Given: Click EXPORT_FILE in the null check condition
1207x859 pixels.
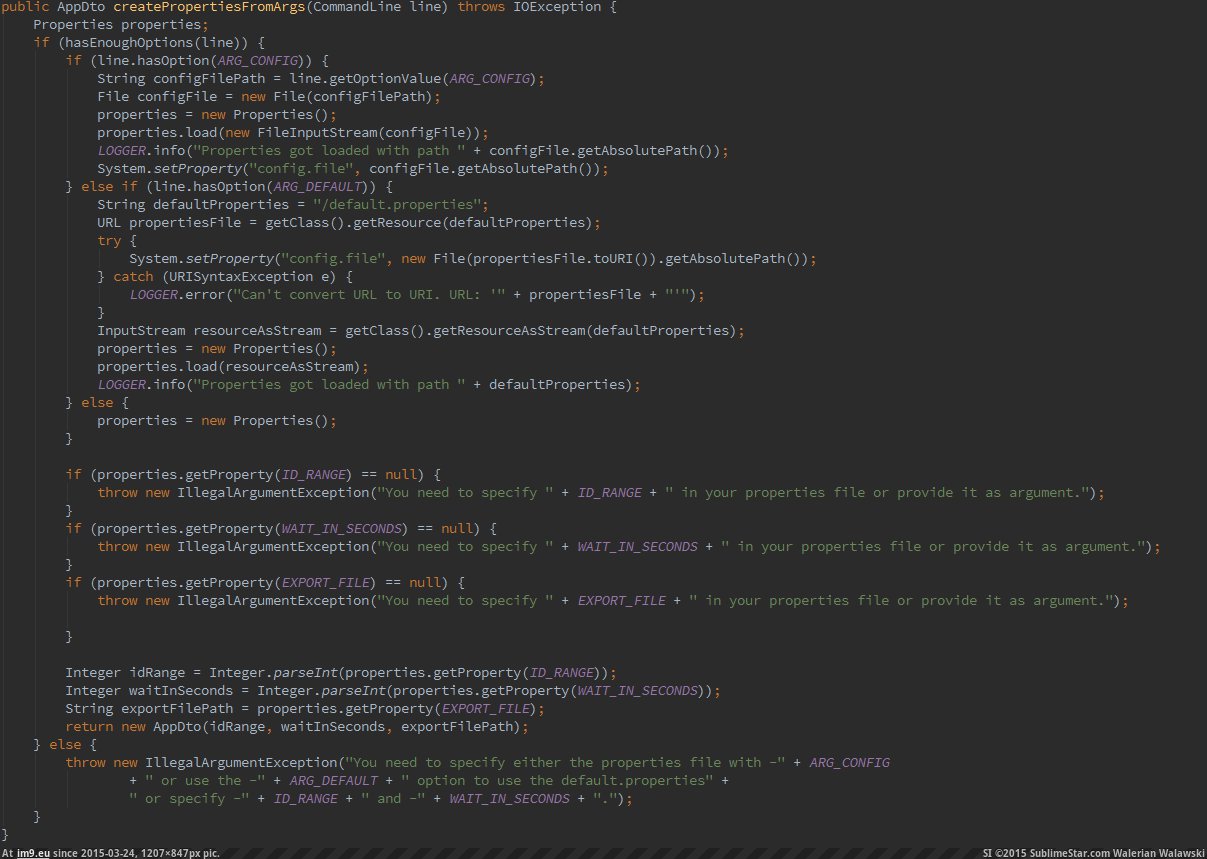Looking at the screenshot, I should [x=326, y=583].
